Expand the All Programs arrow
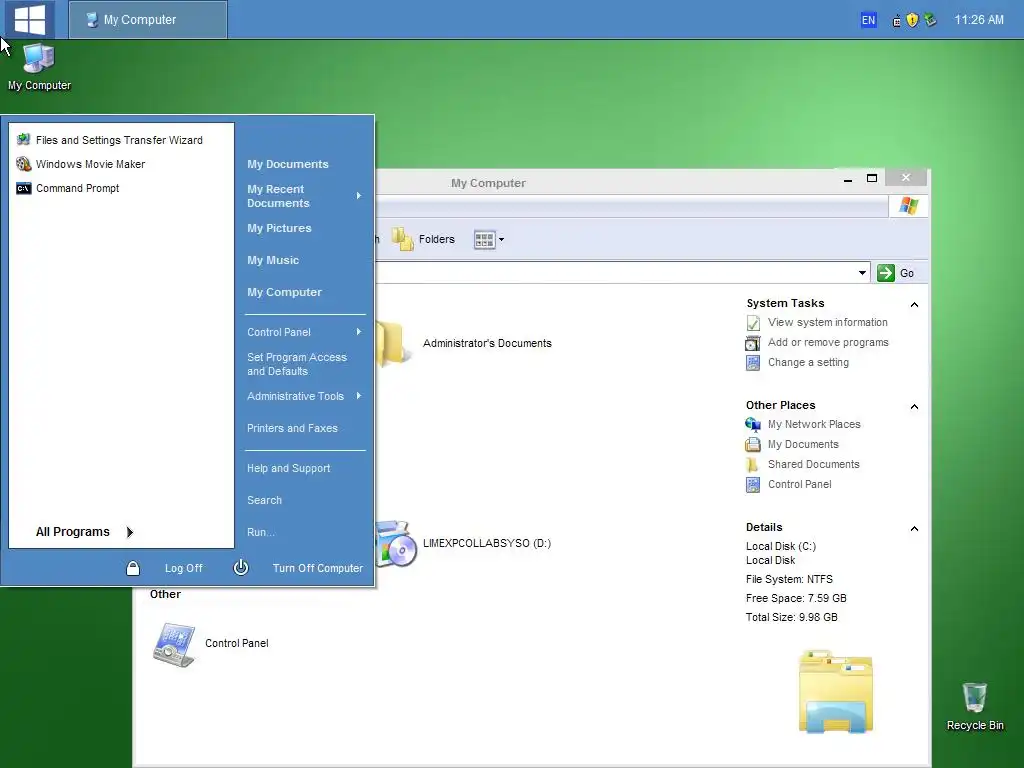The height and width of the screenshot is (768, 1024). [130, 532]
